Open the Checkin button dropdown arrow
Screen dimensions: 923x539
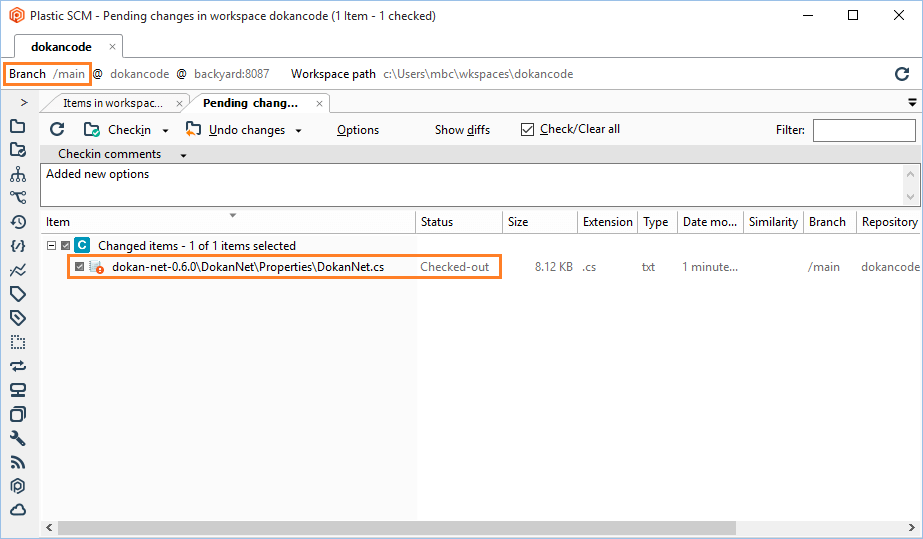(x=165, y=131)
